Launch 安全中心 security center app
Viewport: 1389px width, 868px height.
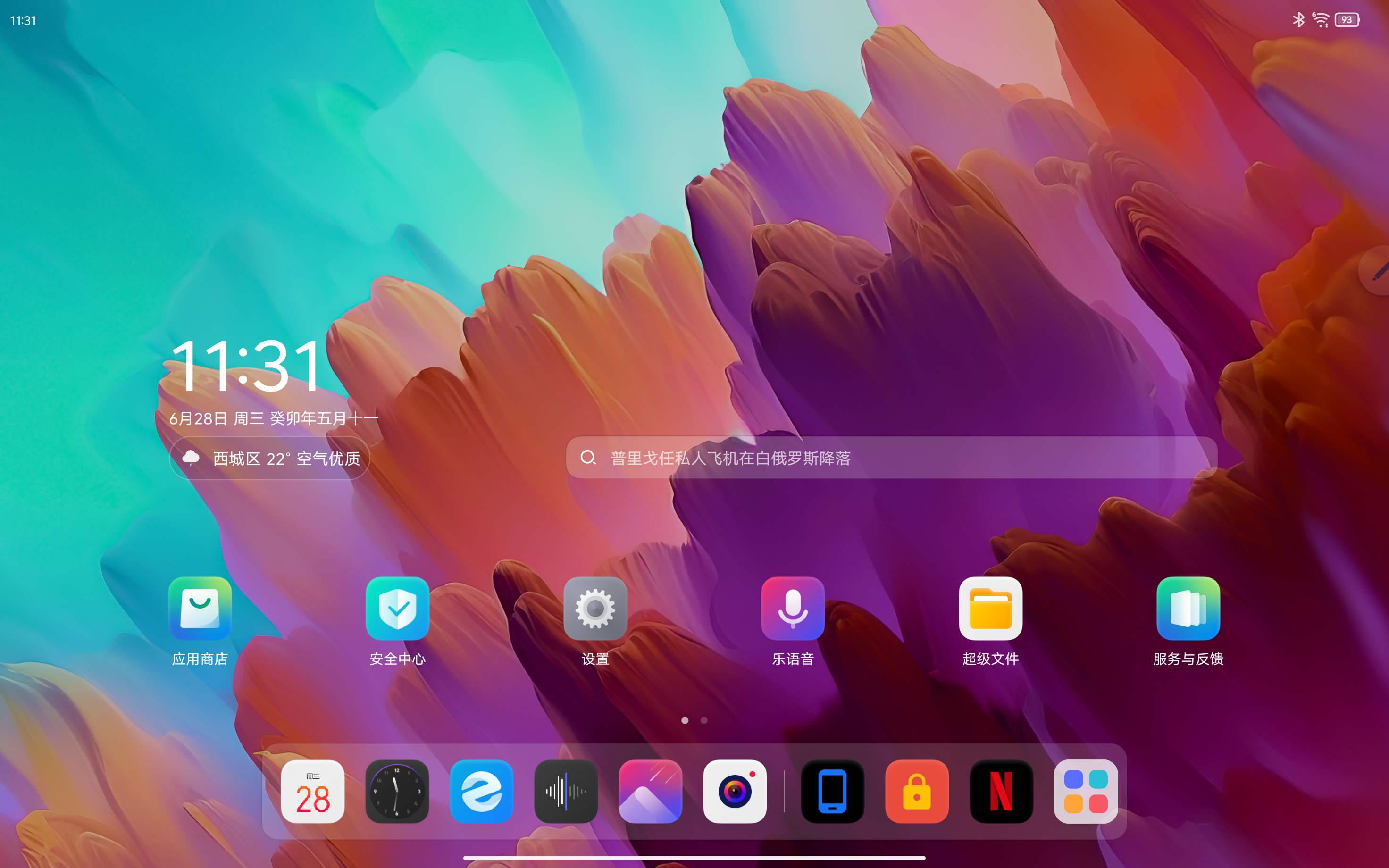[x=398, y=609]
